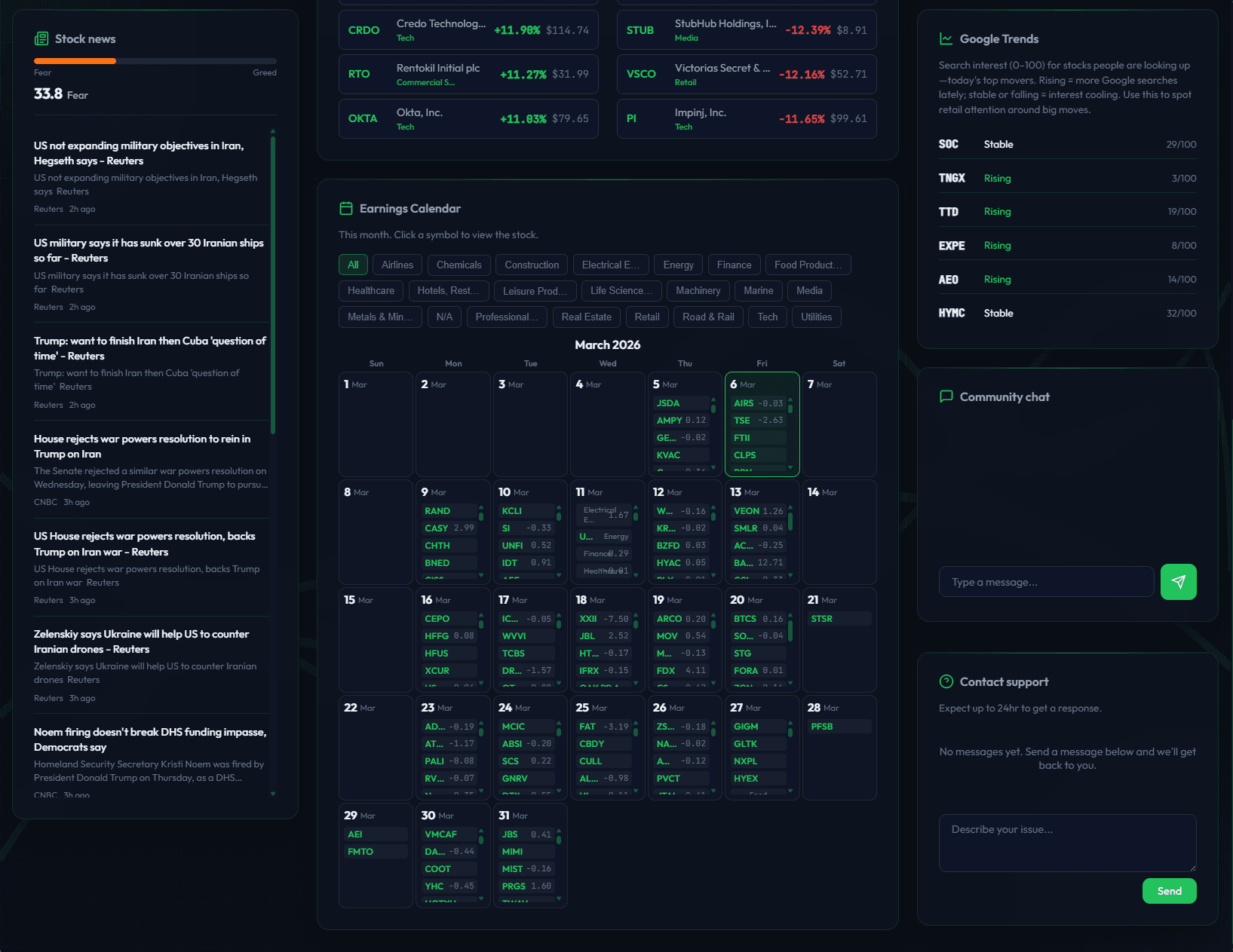This screenshot has width=1233, height=952.
Task: Toggle the Energy sector filter
Action: (x=677, y=265)
